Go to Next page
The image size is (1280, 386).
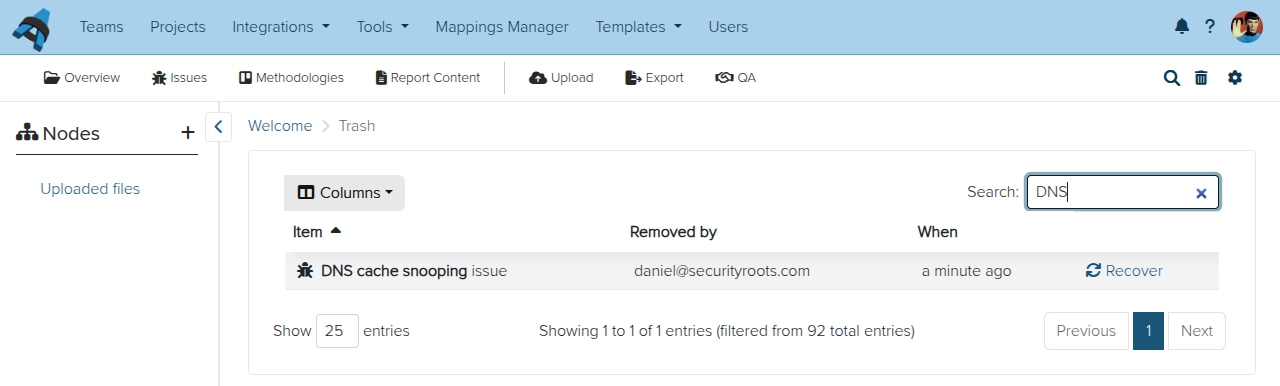(1196, 331)
